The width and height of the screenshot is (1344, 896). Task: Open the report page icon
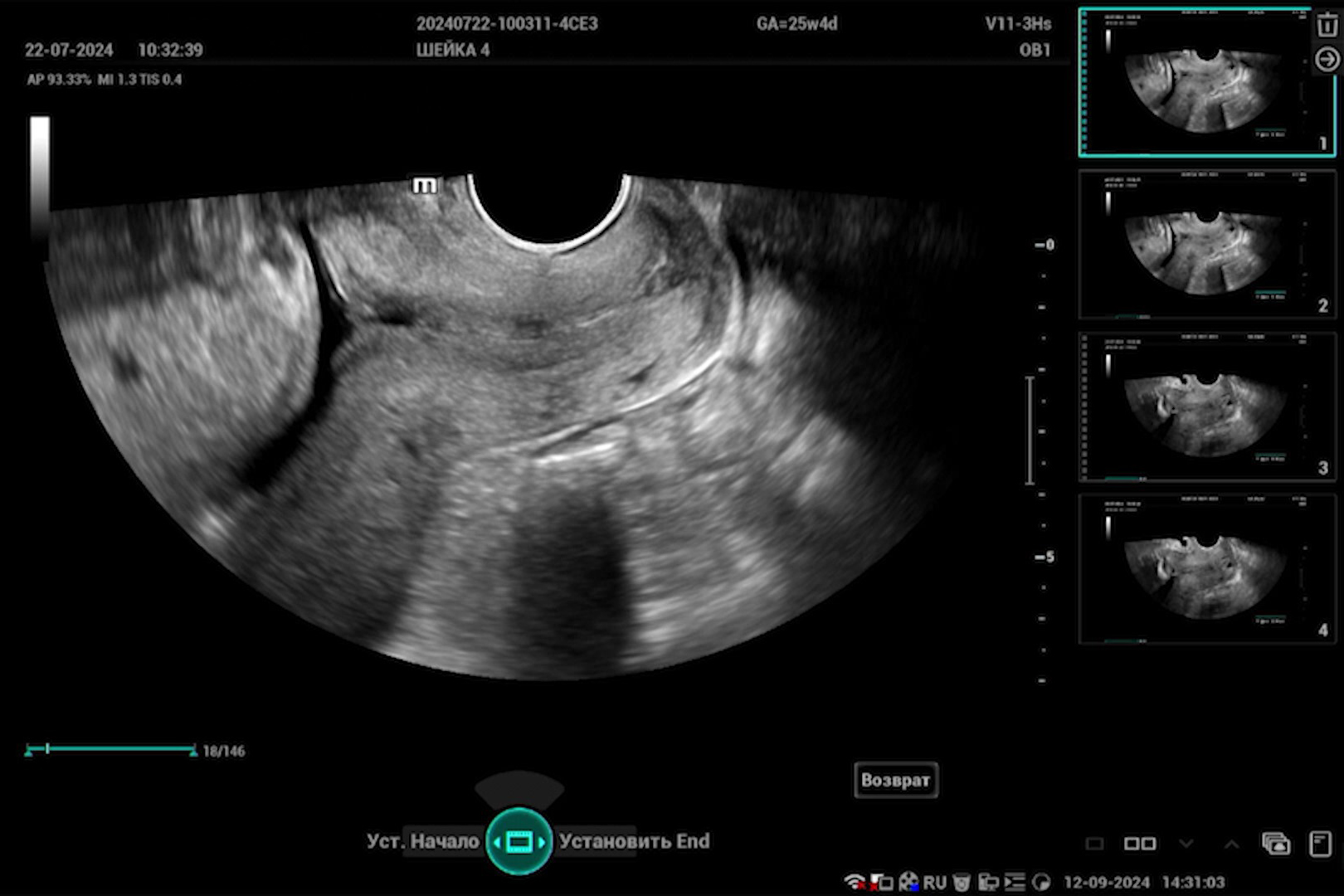1319,844
